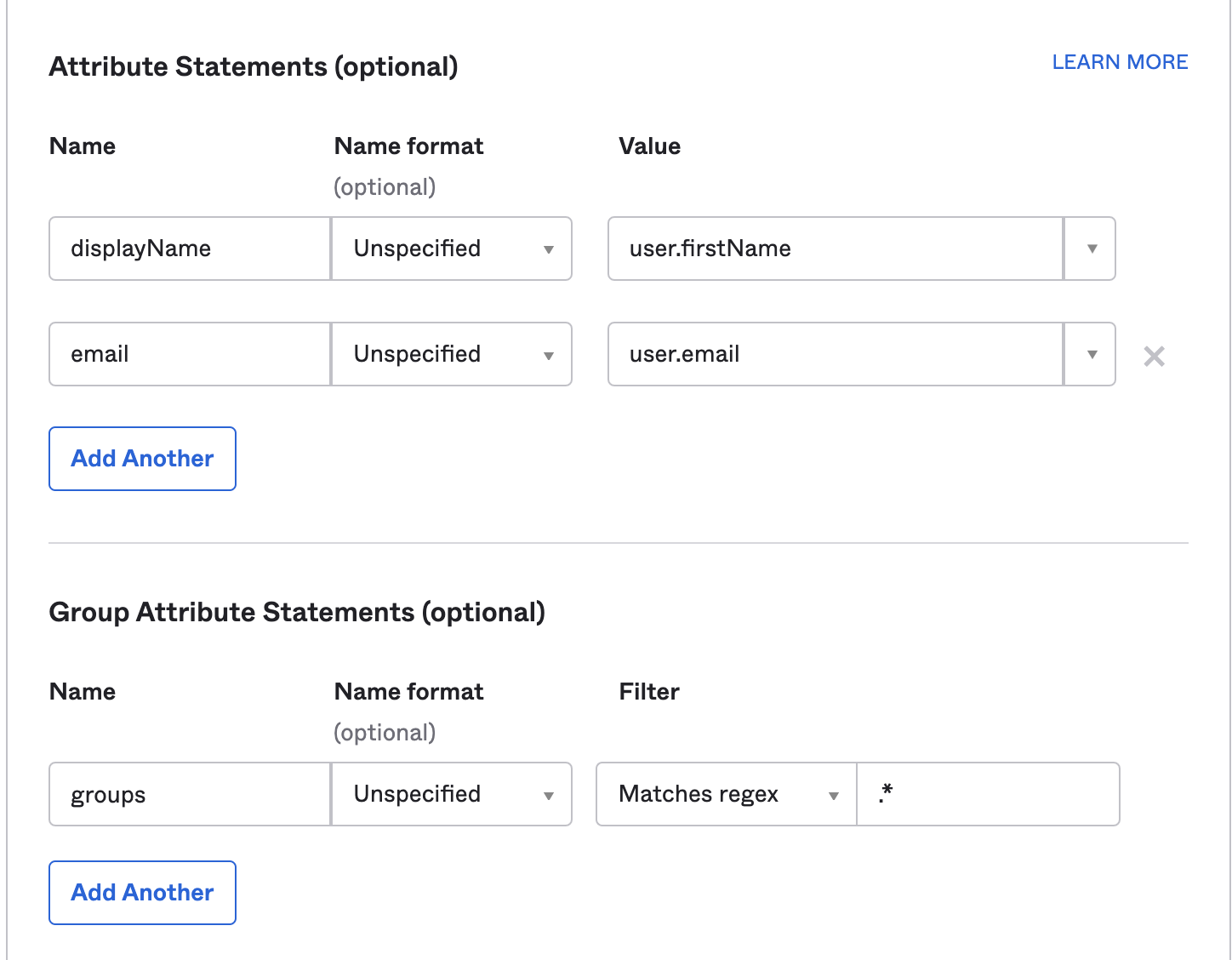Open Name format dropdown for displayName
1232x960 pixels.
pyautogui.click(x=451, y=249)
